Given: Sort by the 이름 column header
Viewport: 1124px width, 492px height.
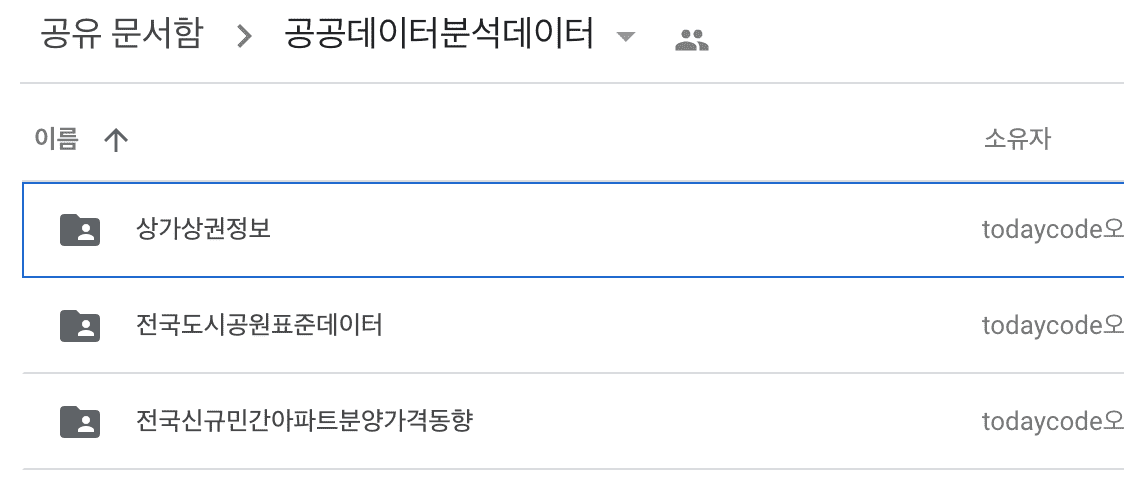Looking at the screenshot, I should [56, 139].
